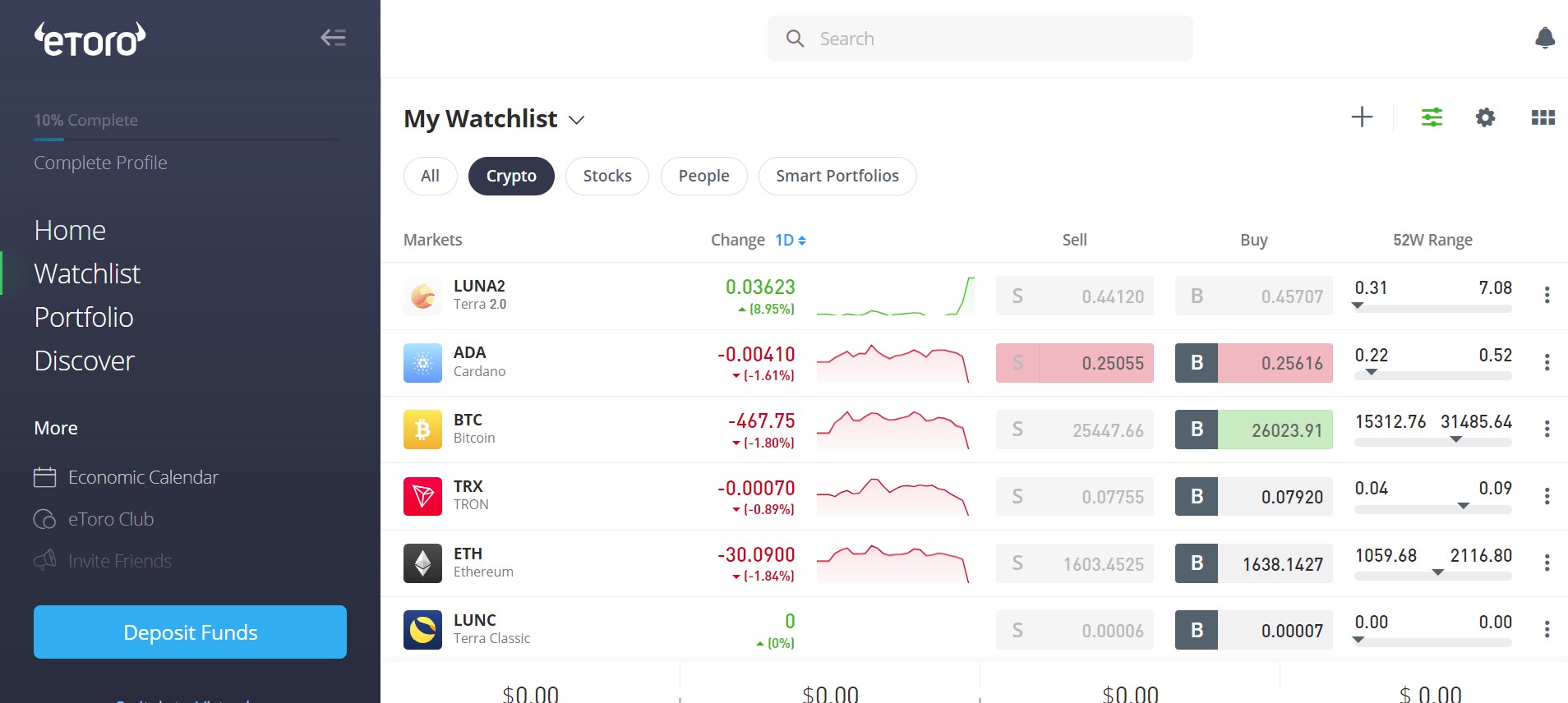Click the search magnifier icon
The height and width of the screenshot is (703, 1568).
(x=795, y=39)
